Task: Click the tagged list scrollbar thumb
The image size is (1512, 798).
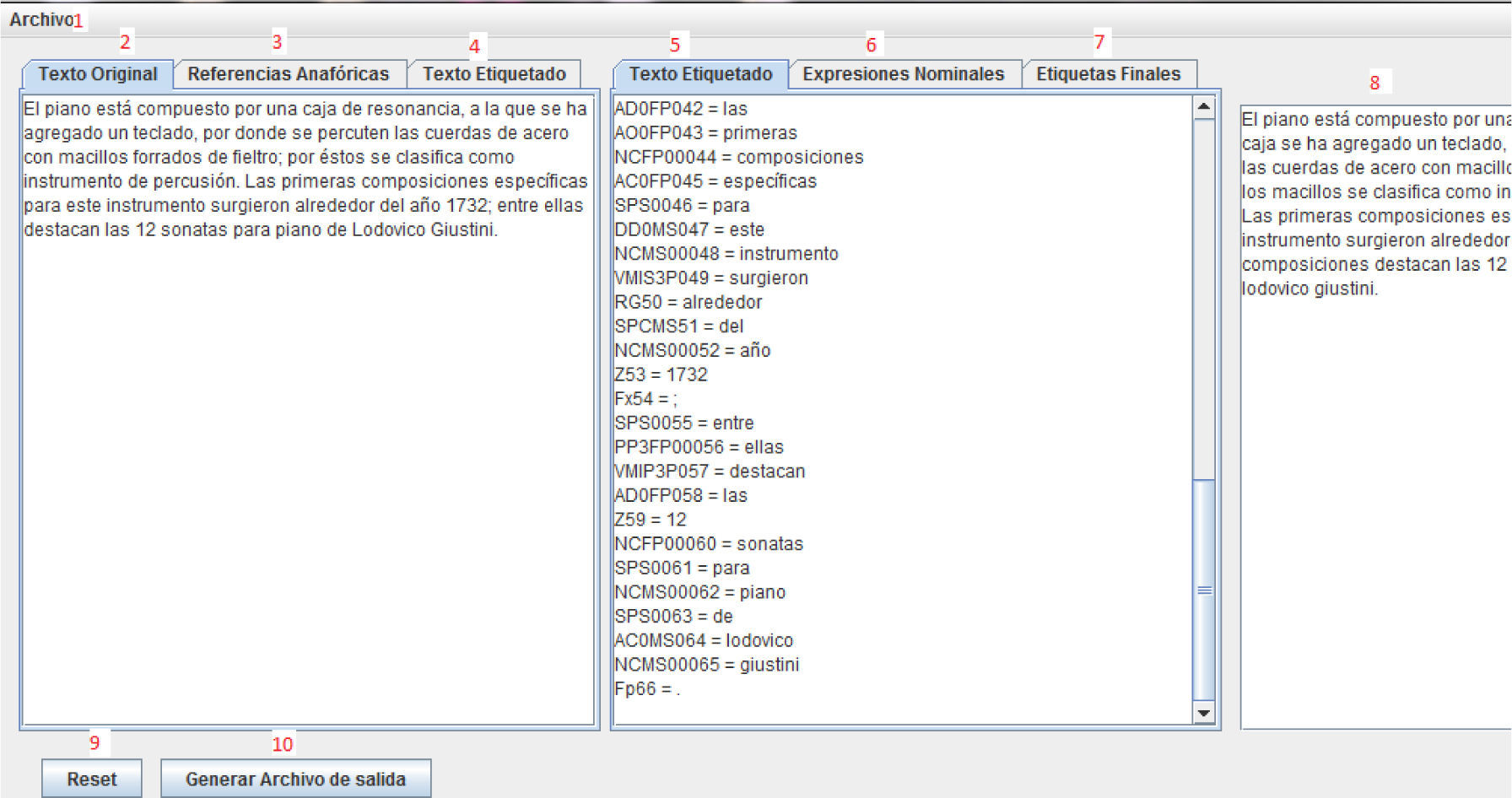Action: (x=1204, y=590)
